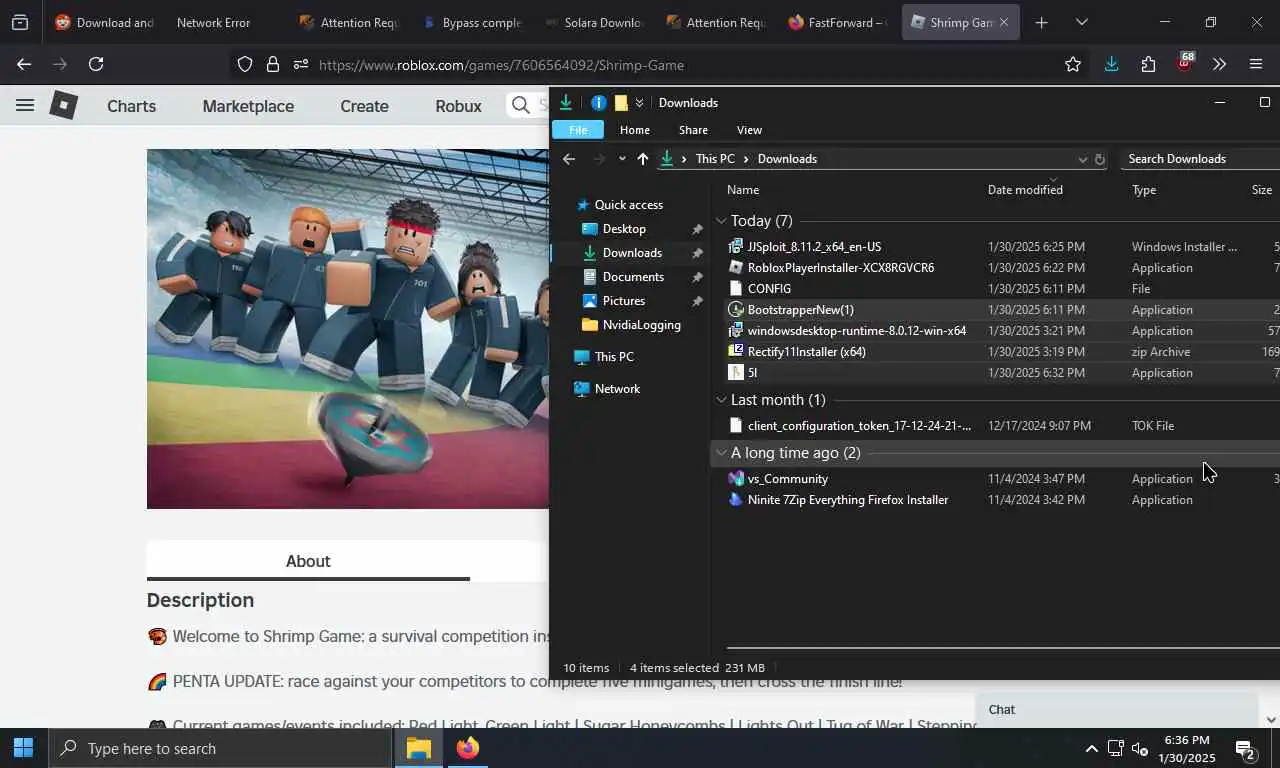Switch to the Solara Download tab
The image size is (1280, 768).
pyautogui.click(x=595, y=22)
